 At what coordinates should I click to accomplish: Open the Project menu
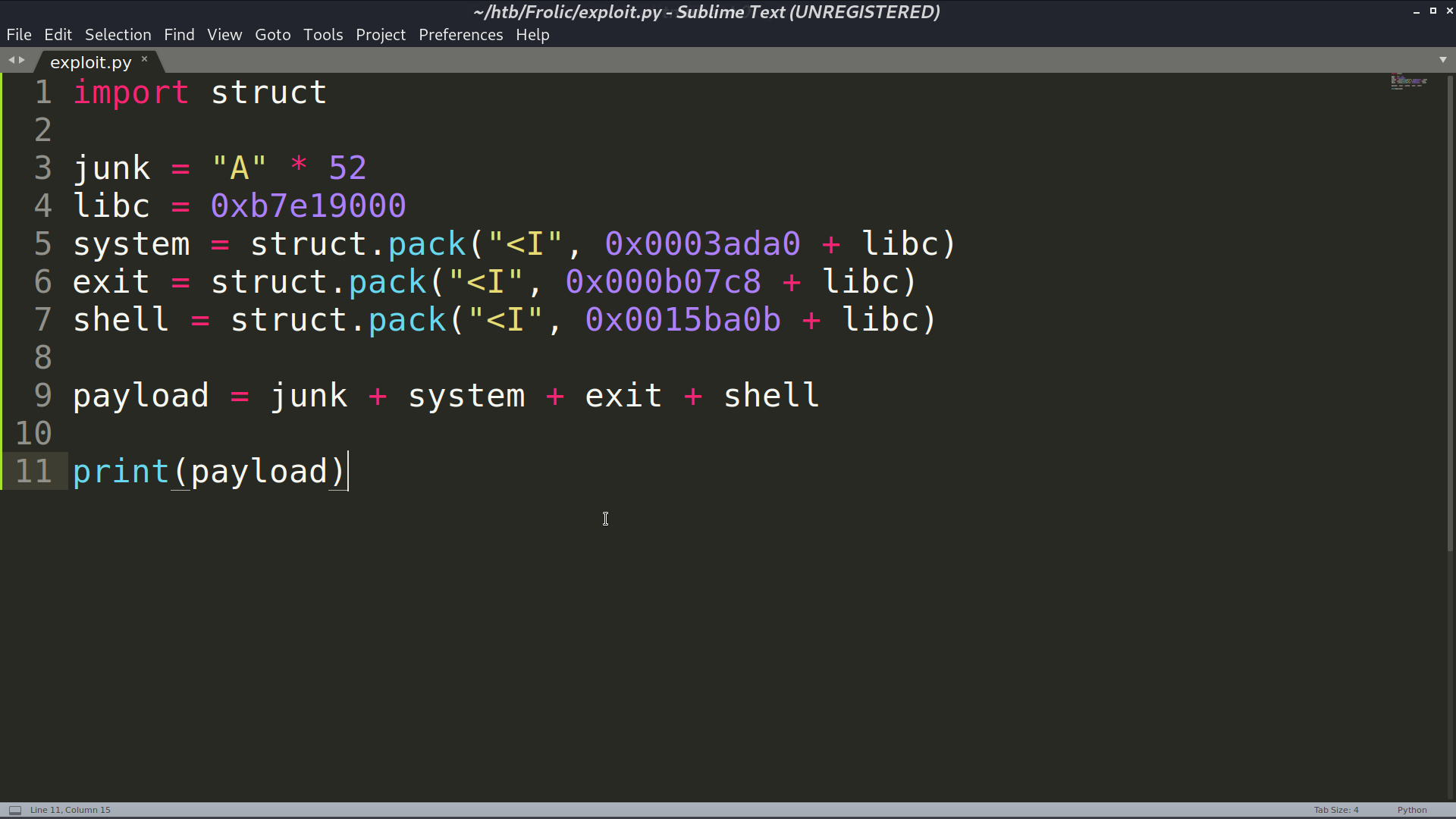click(x=381, y=35)
